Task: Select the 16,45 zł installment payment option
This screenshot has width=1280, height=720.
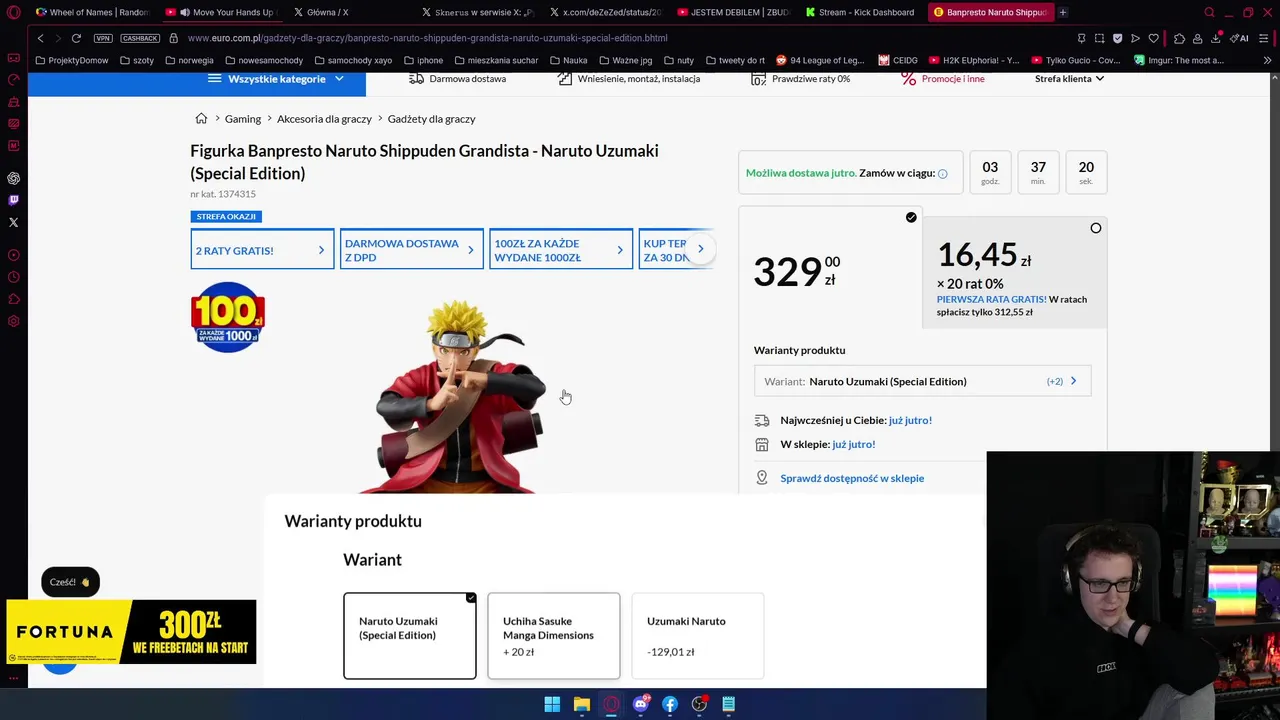Action: 1015,270
